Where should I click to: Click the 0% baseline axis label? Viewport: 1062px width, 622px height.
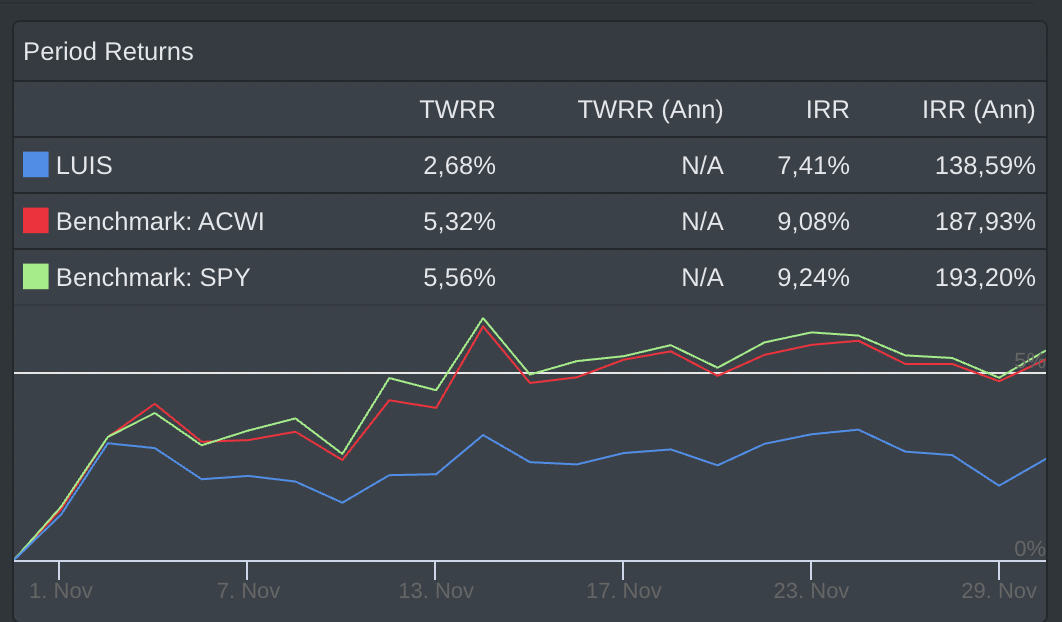1029,549
